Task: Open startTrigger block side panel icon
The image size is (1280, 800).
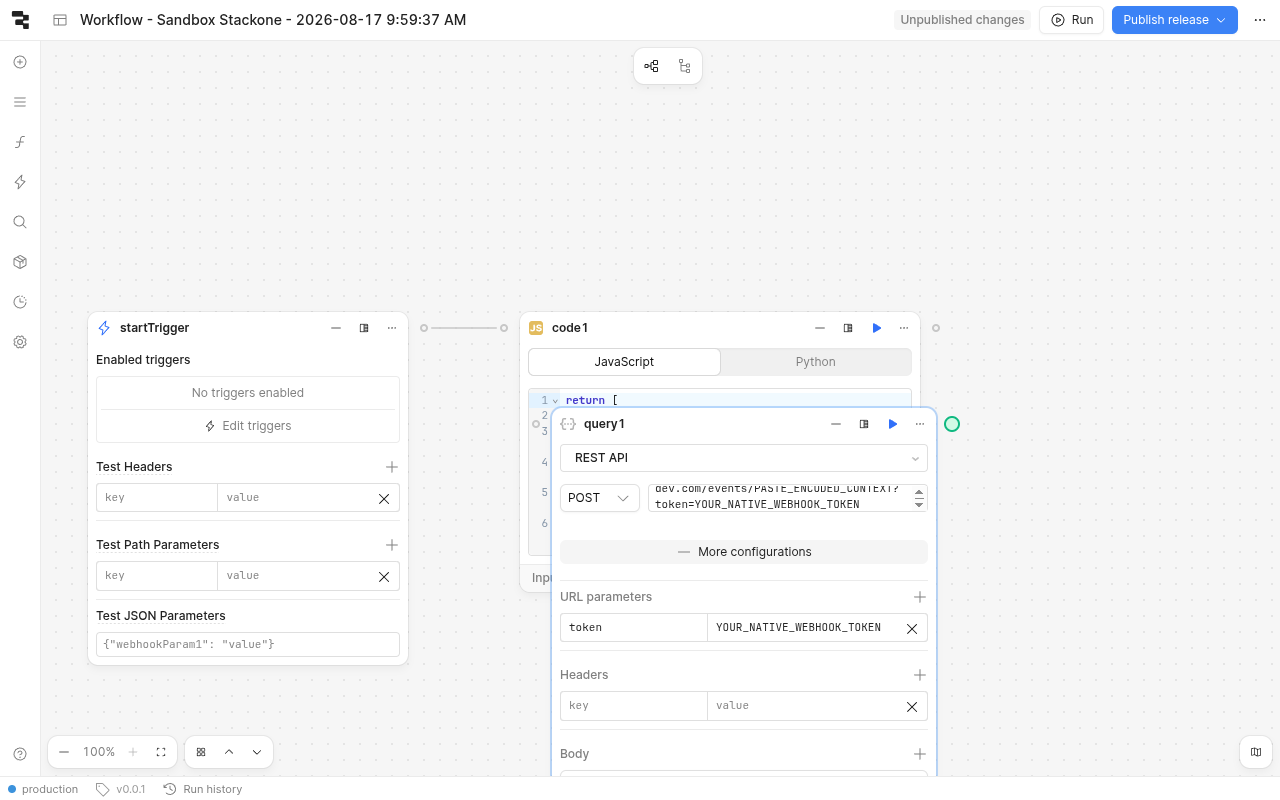Action: 364,328
